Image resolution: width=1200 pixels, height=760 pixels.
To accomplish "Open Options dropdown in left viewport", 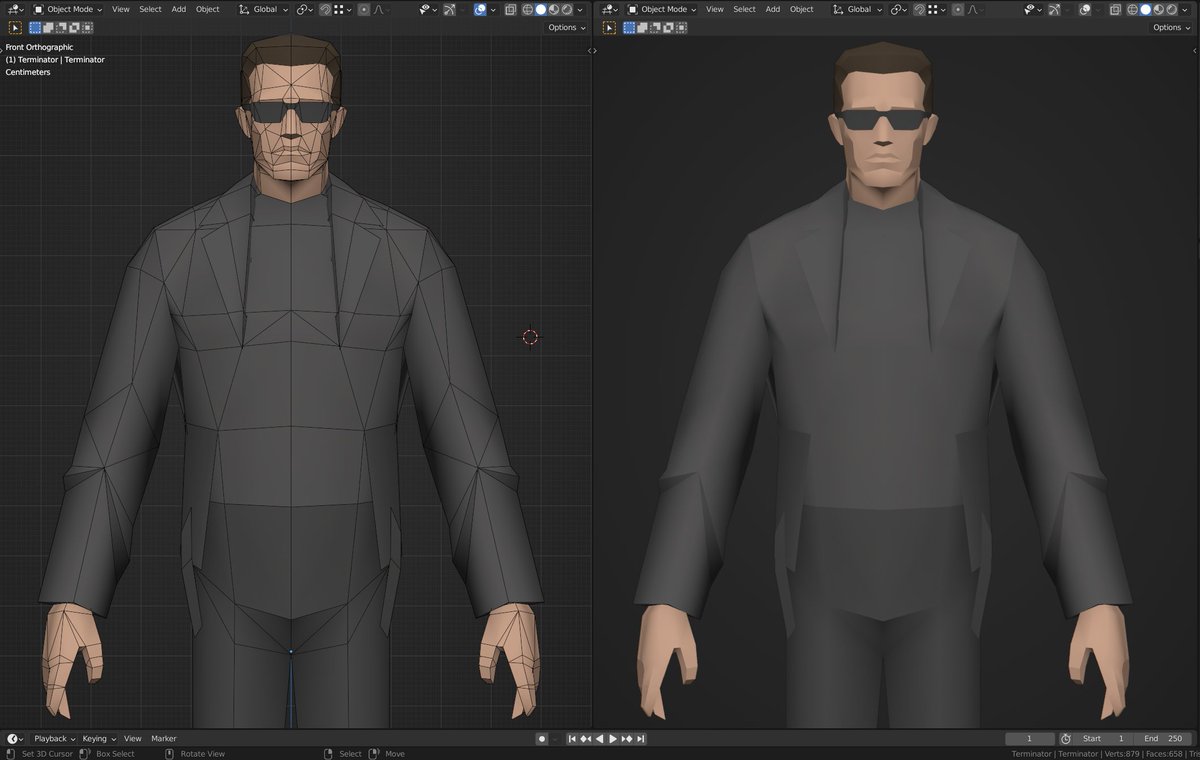I will [x=566, y=28].
